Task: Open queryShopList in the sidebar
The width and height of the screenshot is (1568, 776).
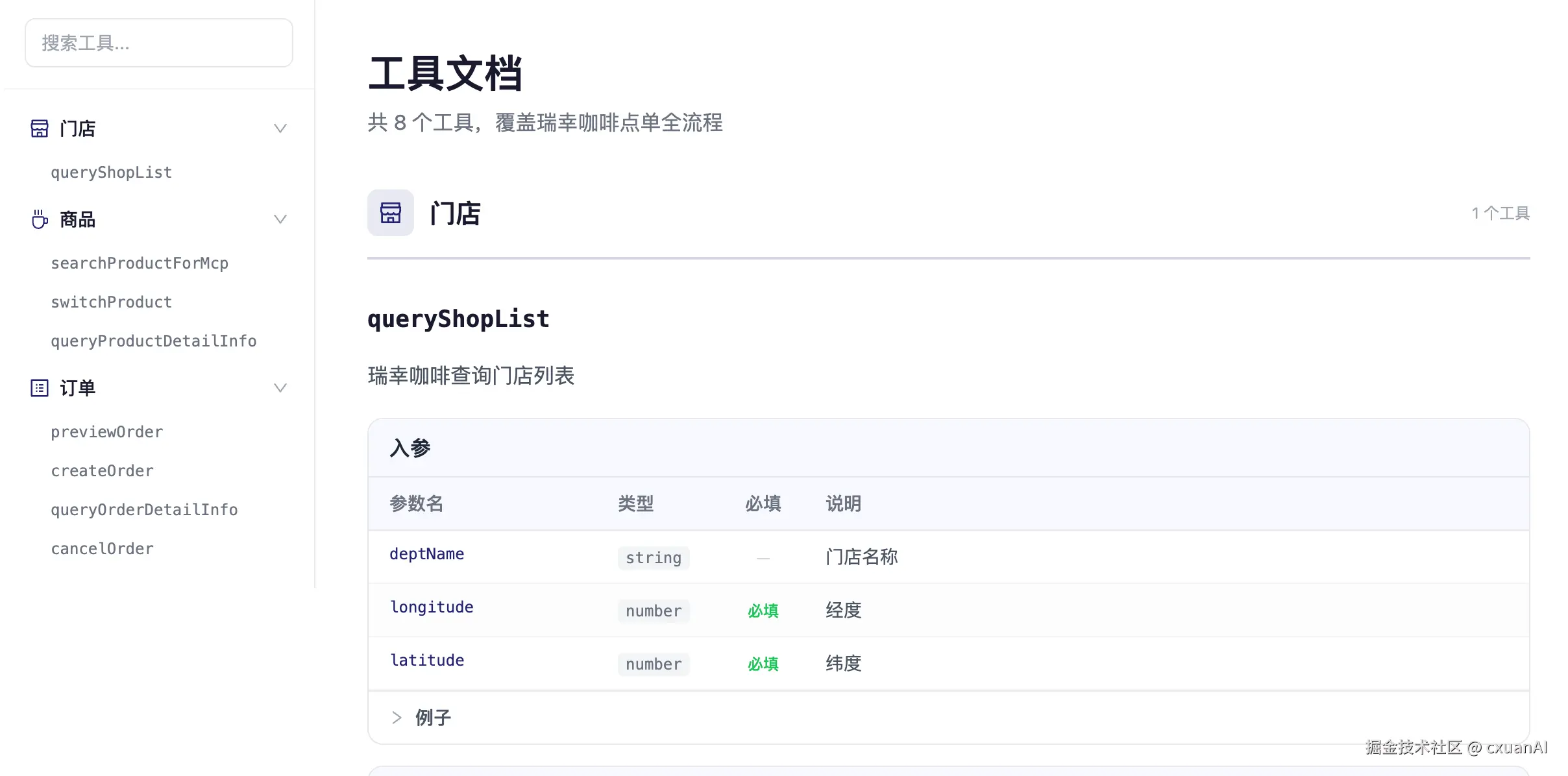Action: (112, 173)
